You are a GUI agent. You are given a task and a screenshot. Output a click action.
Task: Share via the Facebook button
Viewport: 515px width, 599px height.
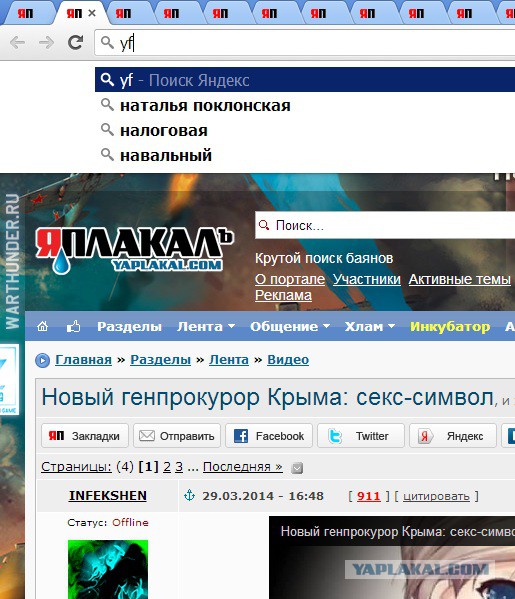[269, 436]
